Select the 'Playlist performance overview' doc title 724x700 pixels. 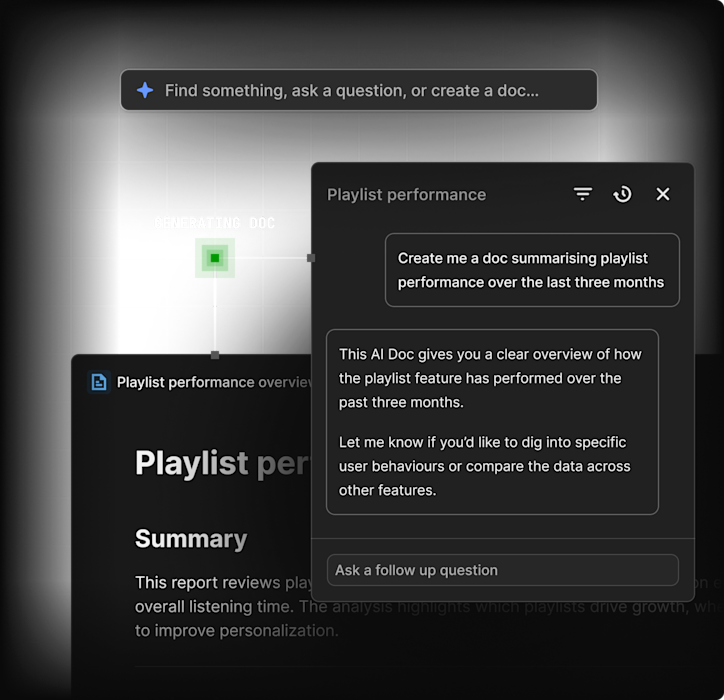tap(214, 382)
